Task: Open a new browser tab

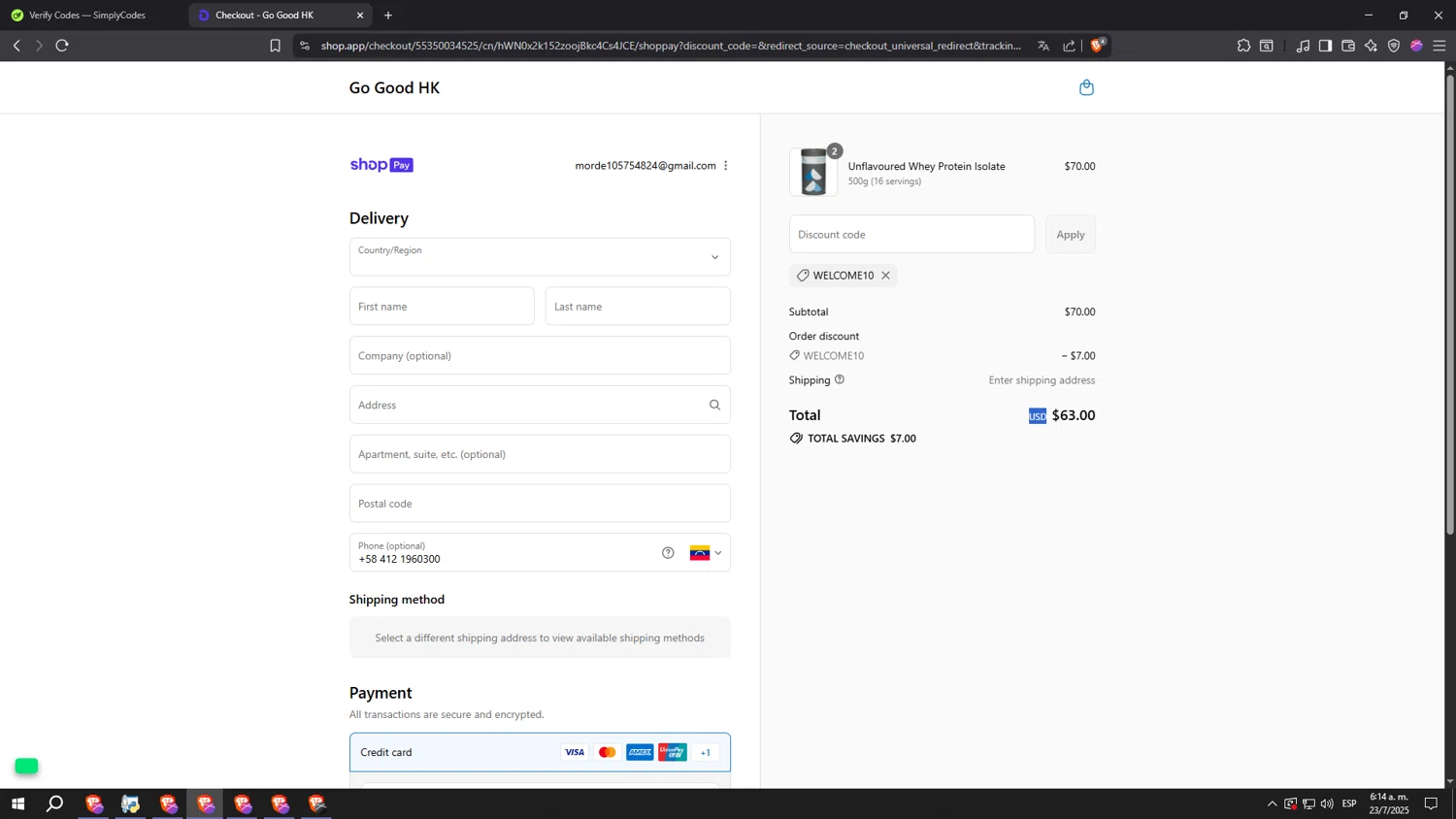Action: 388,16
